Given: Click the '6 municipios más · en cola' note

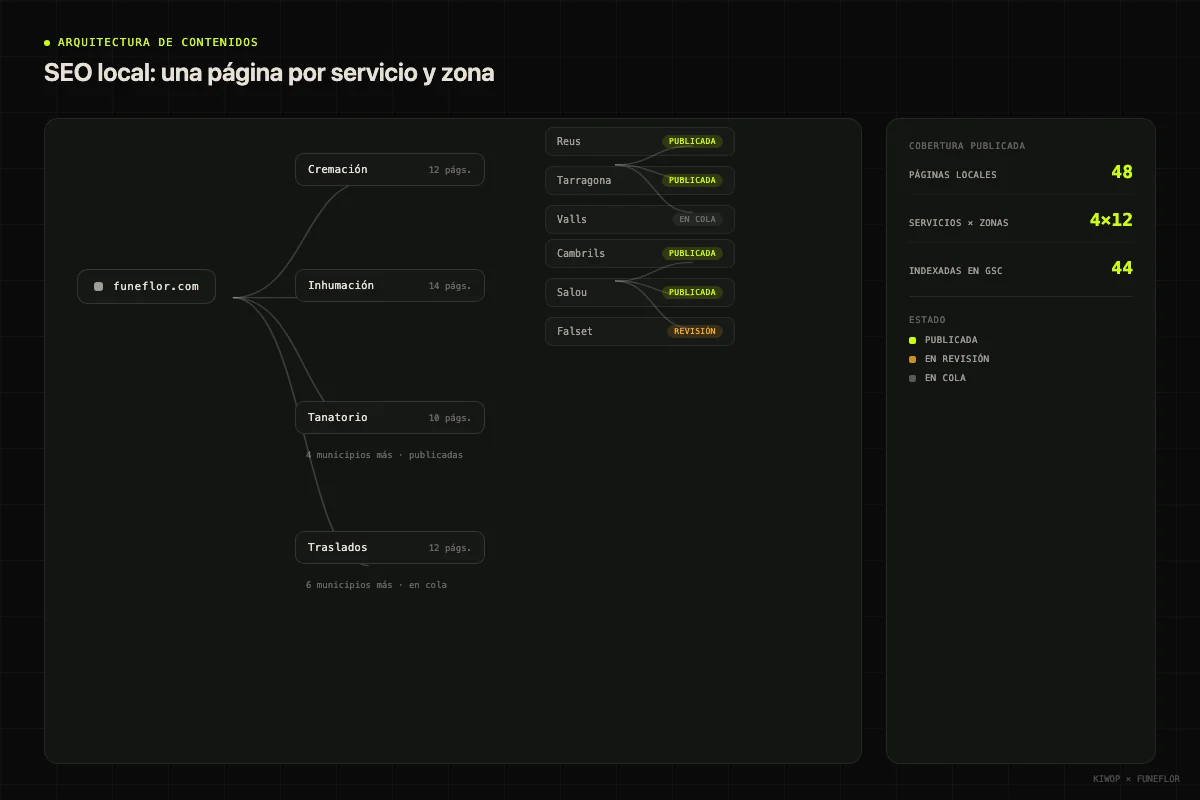Looking at the screenshot, I should pyautogui.click(x=376, y=585).
